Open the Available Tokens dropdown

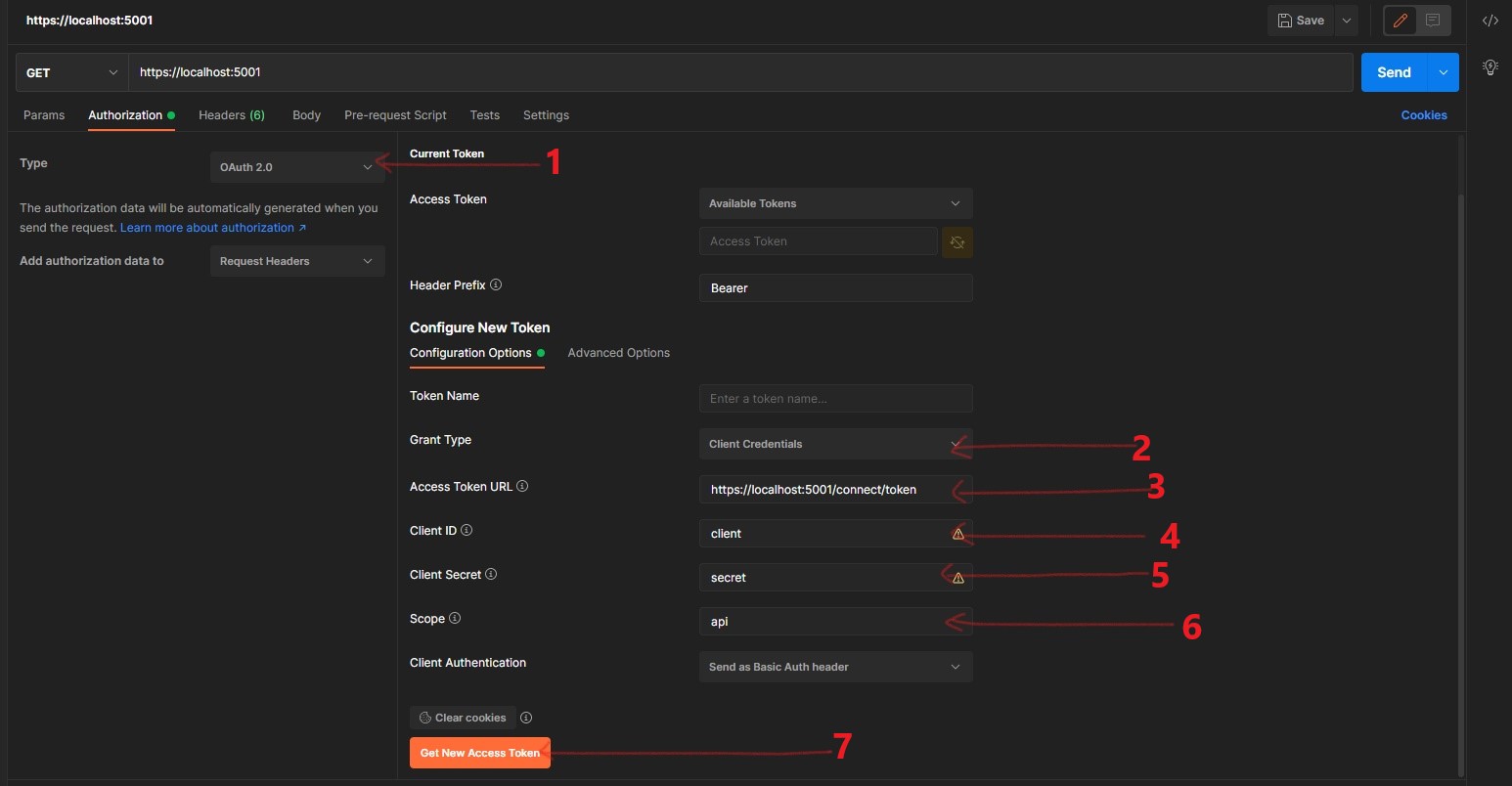[x=835, y=203]
